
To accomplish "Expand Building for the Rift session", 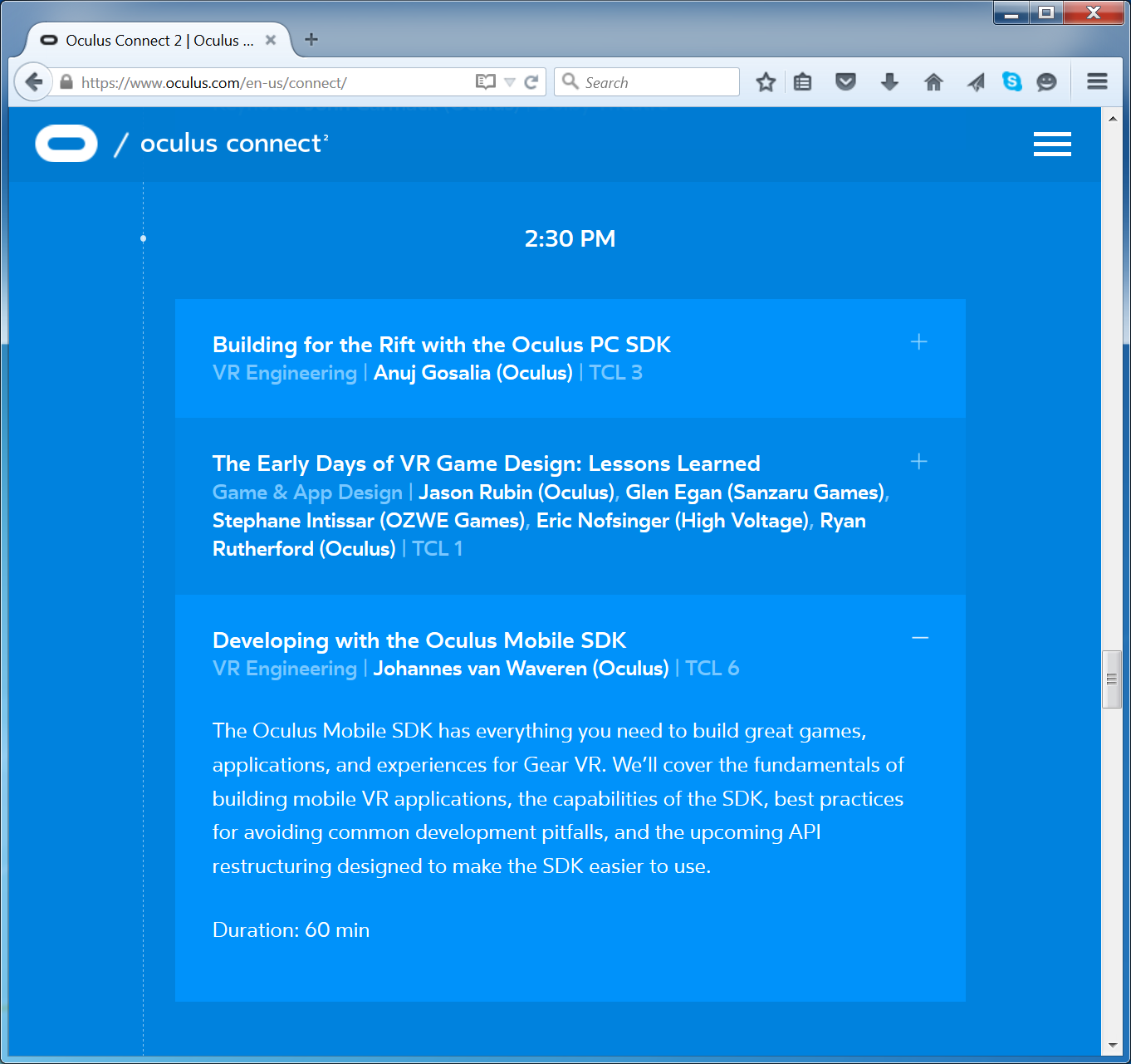I will 918,342.
